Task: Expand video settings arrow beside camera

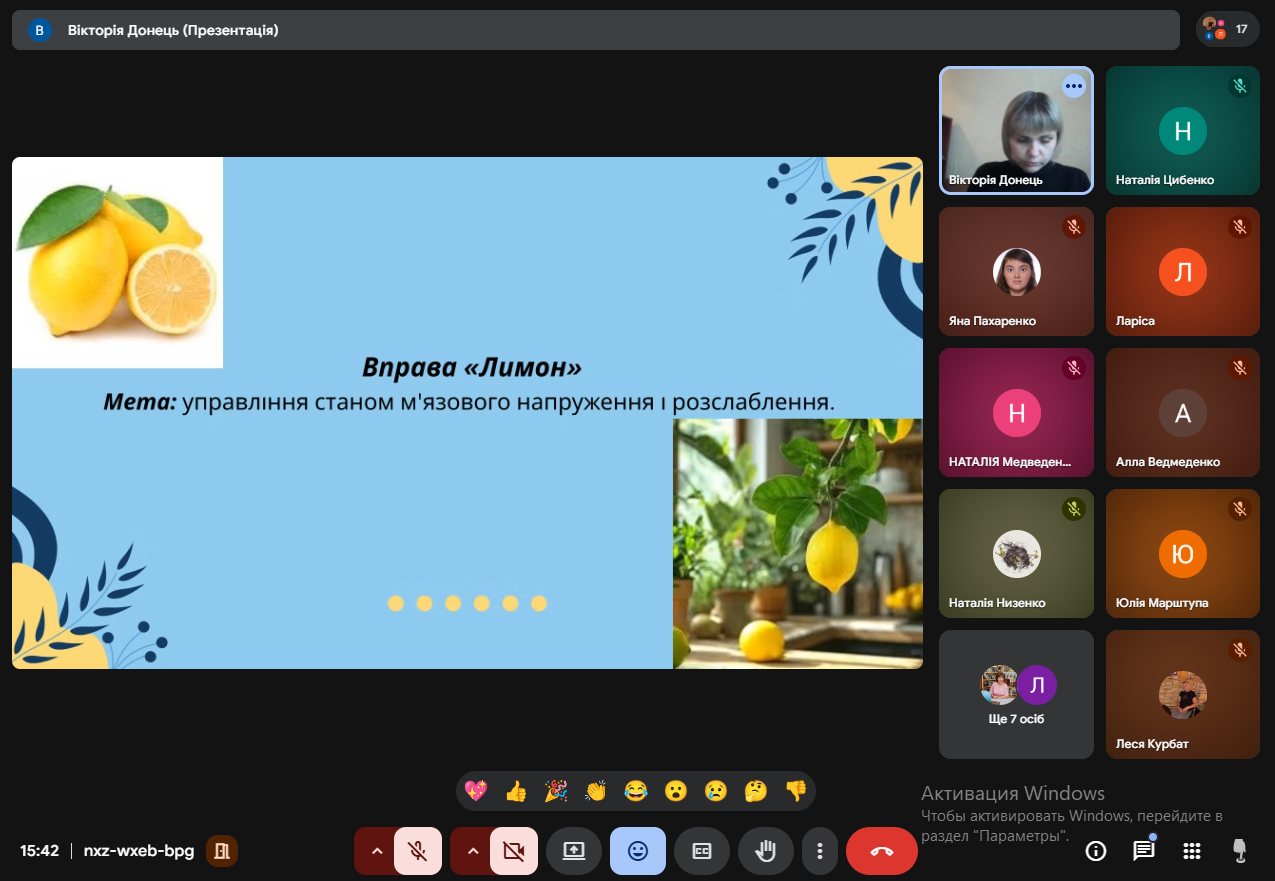Action: point(472,851)
